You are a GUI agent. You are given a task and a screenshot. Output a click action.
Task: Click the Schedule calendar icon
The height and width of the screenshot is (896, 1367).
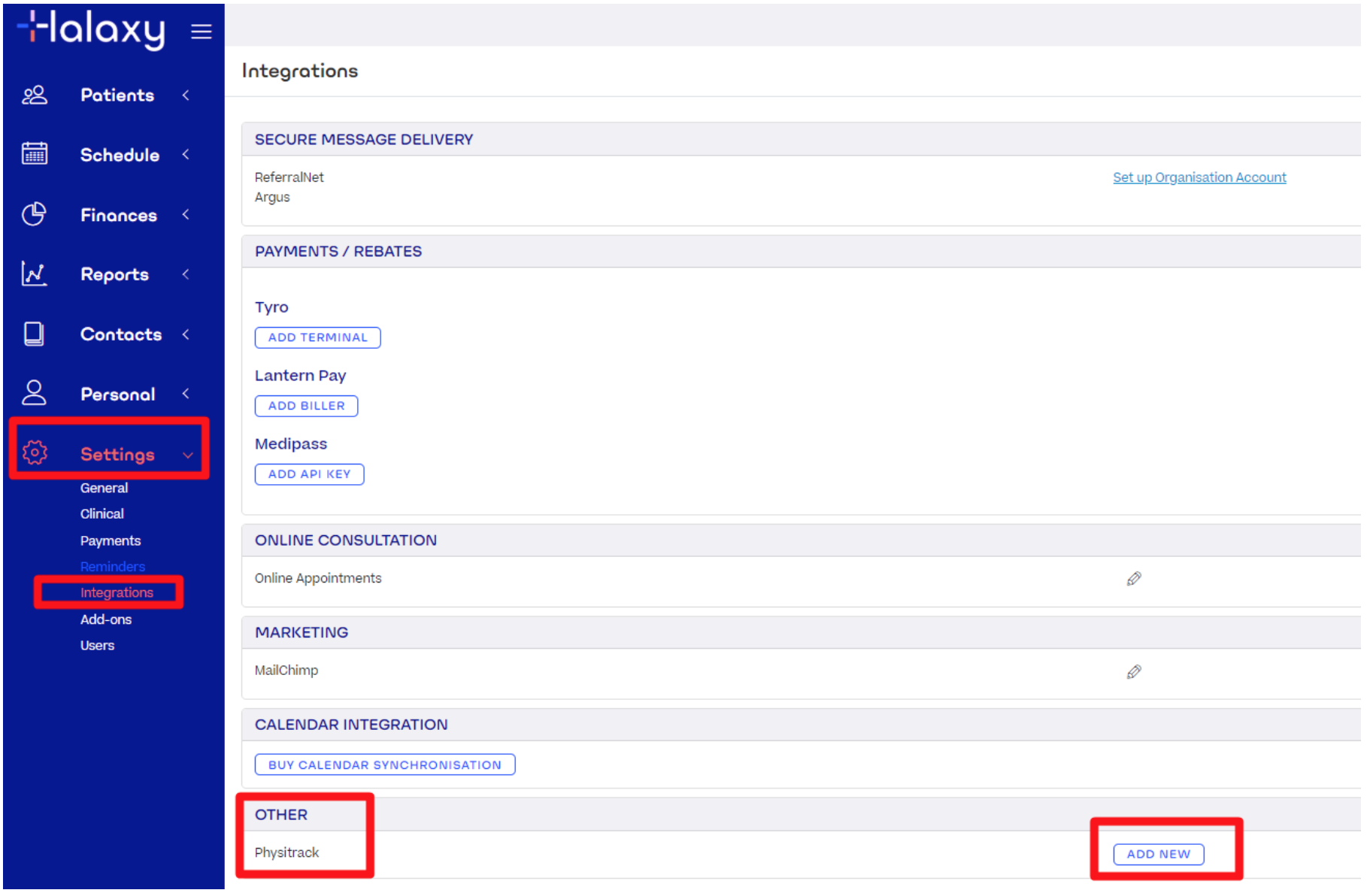pyautogui.click(x=35, y=153)
